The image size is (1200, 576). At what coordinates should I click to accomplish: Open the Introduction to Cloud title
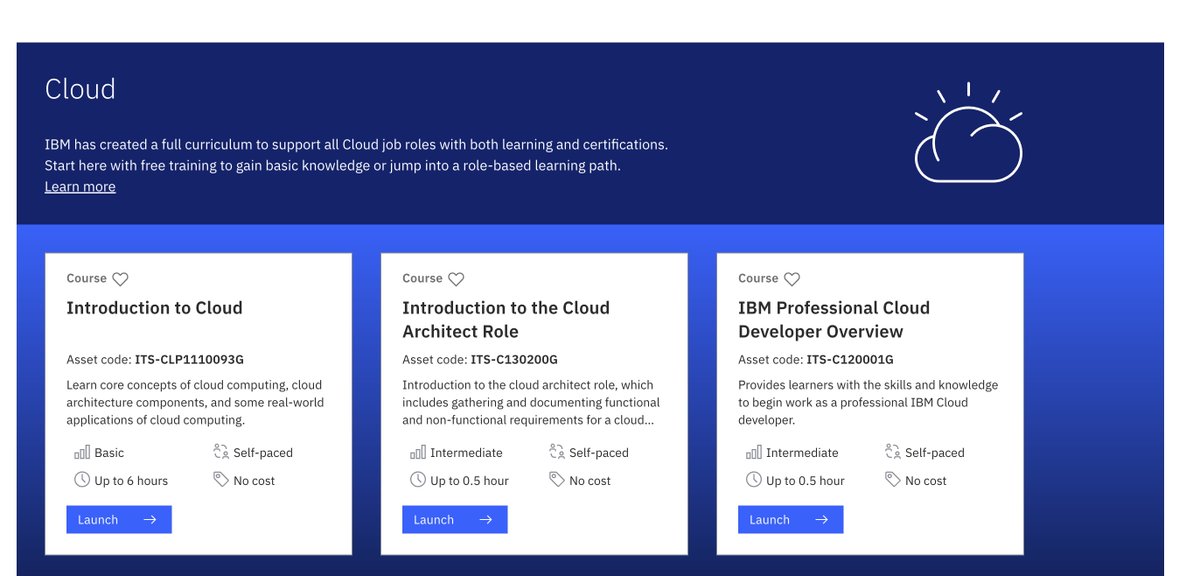coord(155,308)
